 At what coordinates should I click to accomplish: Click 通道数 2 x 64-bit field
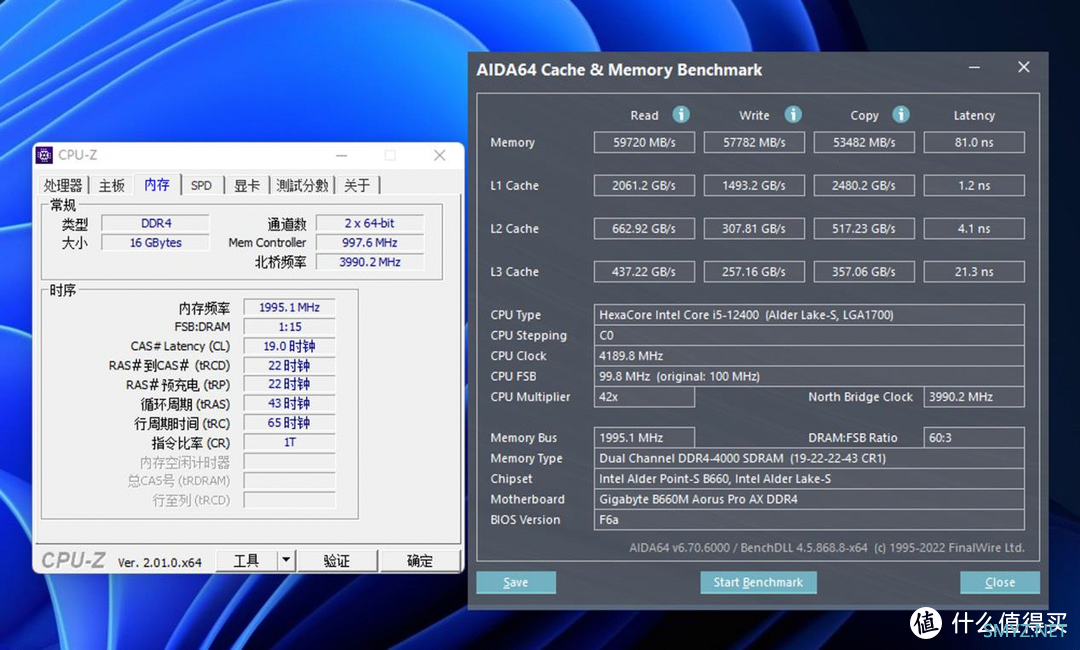370,223
